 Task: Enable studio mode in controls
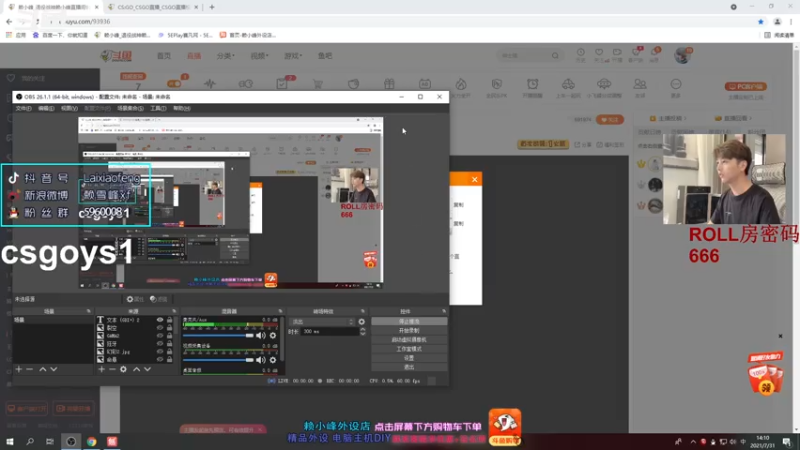(x=409, y=349)
